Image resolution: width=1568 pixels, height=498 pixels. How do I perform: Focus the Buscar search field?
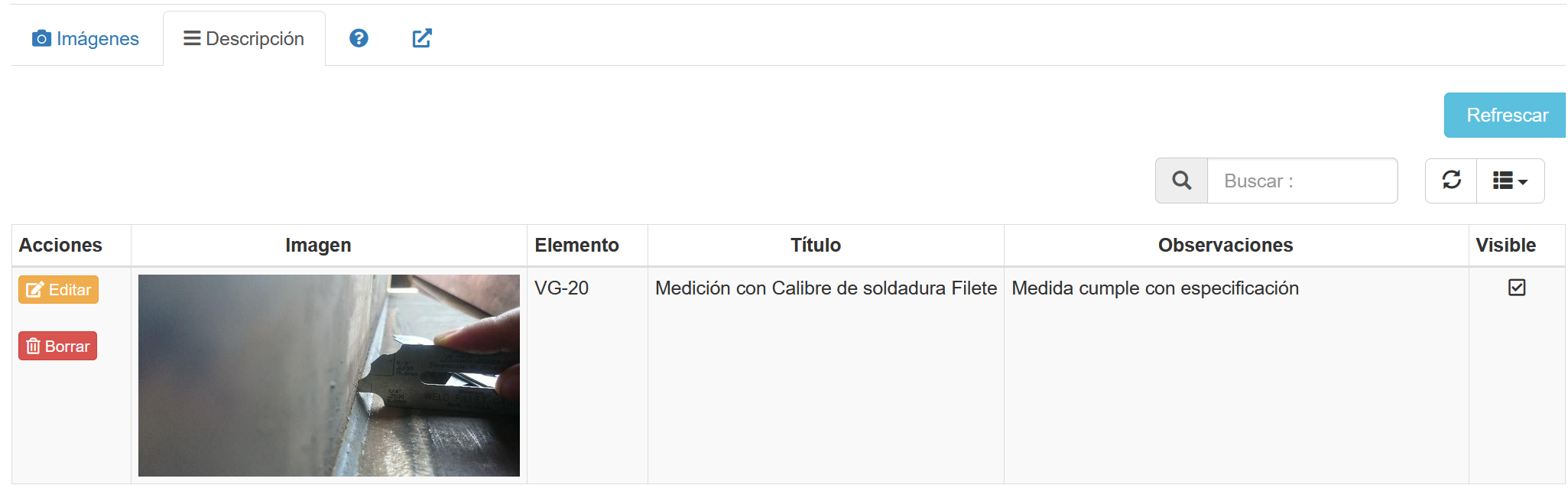point(1302,181)
